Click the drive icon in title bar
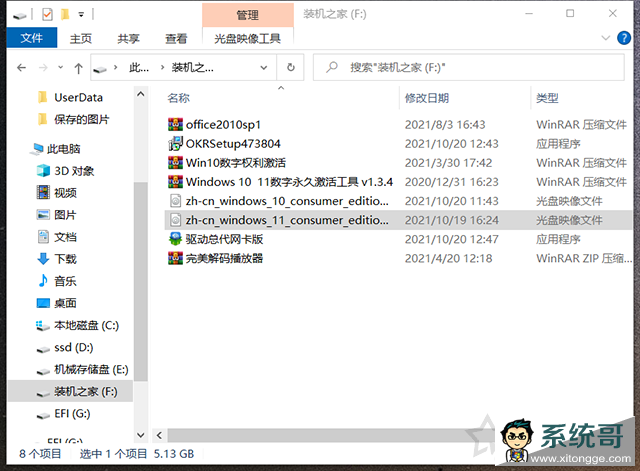This screenshot has height=471, width=640. (20, 16)
